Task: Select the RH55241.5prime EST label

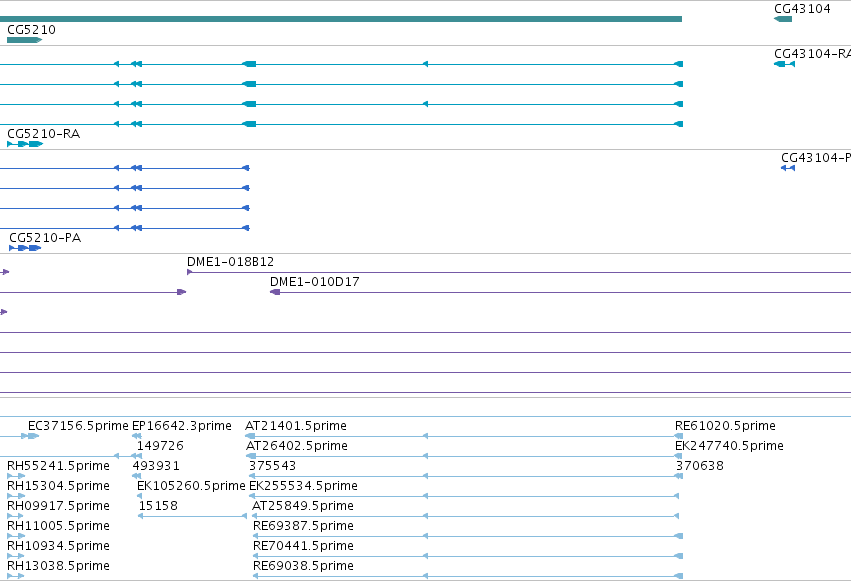Action: coord(58,466)
